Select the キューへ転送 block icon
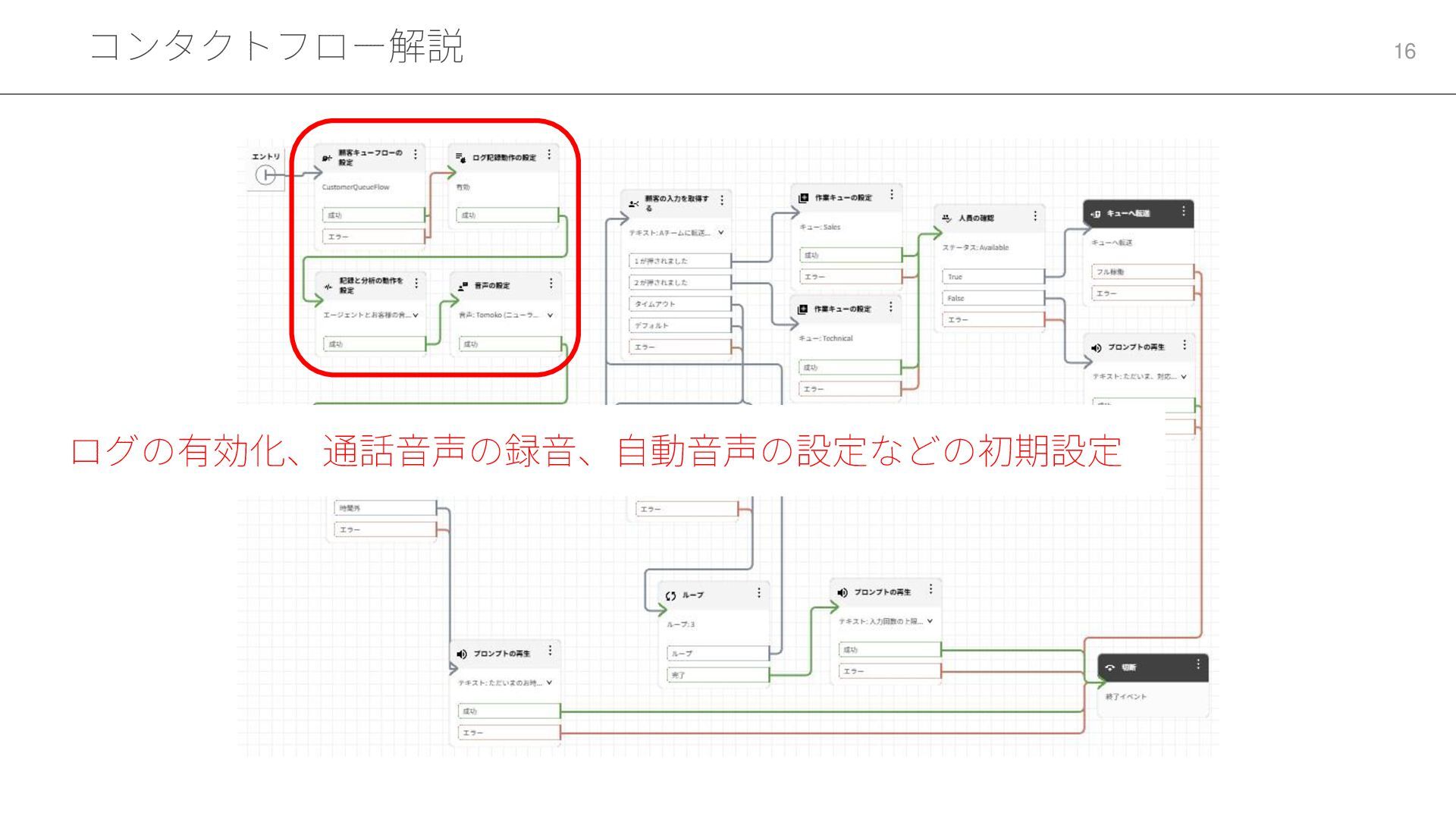The width and height of the screenshot is (1456, 819). point(1095,214)
